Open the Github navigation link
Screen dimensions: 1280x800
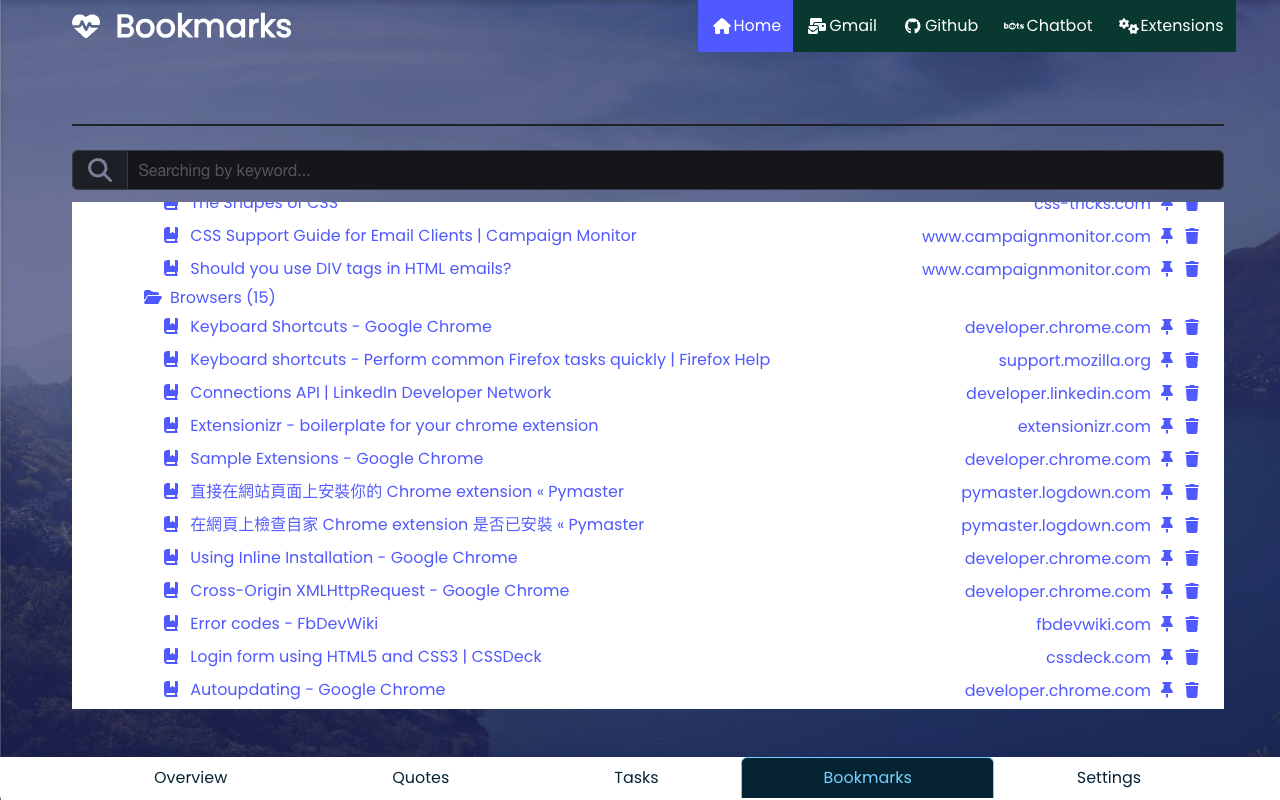pyautogui.click(x=941, y=26)
